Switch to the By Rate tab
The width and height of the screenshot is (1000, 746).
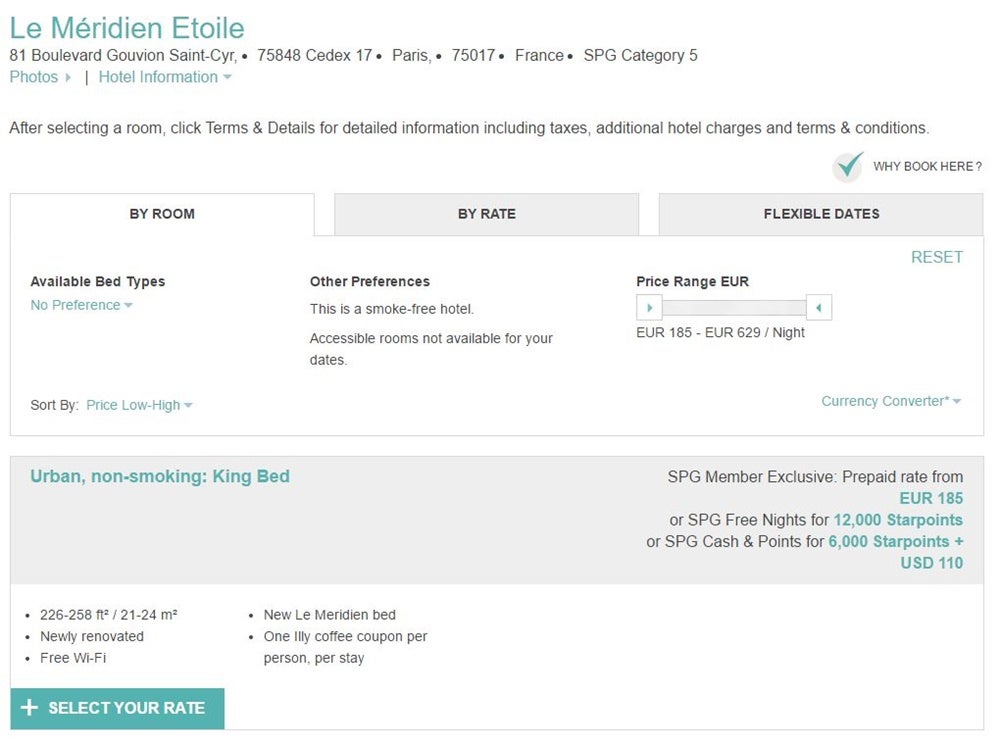click(487, 214)
